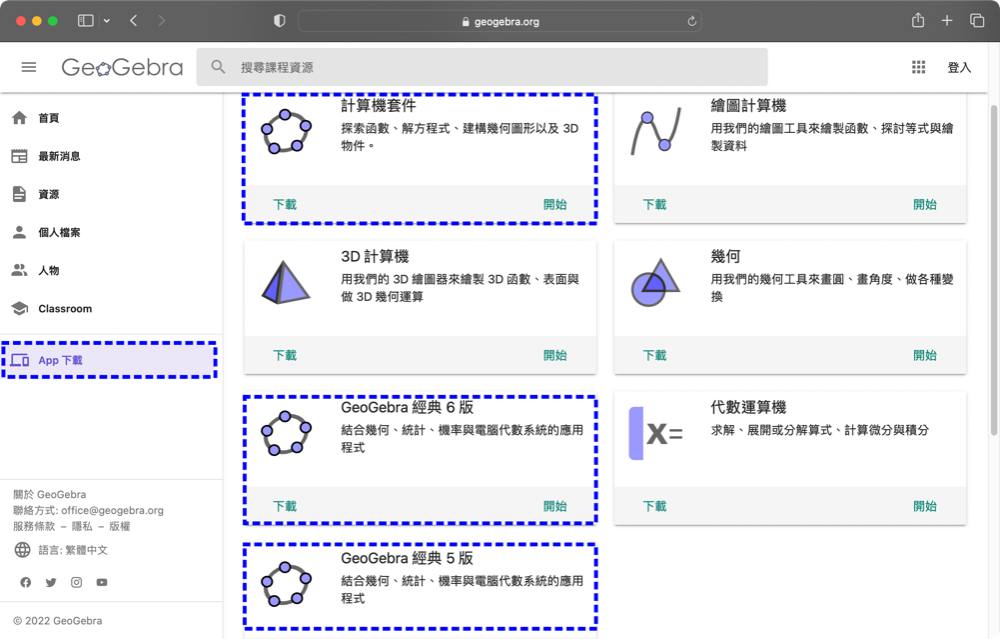
Task: Click 開始 for 幾何
Action: (x=925, y=355)
